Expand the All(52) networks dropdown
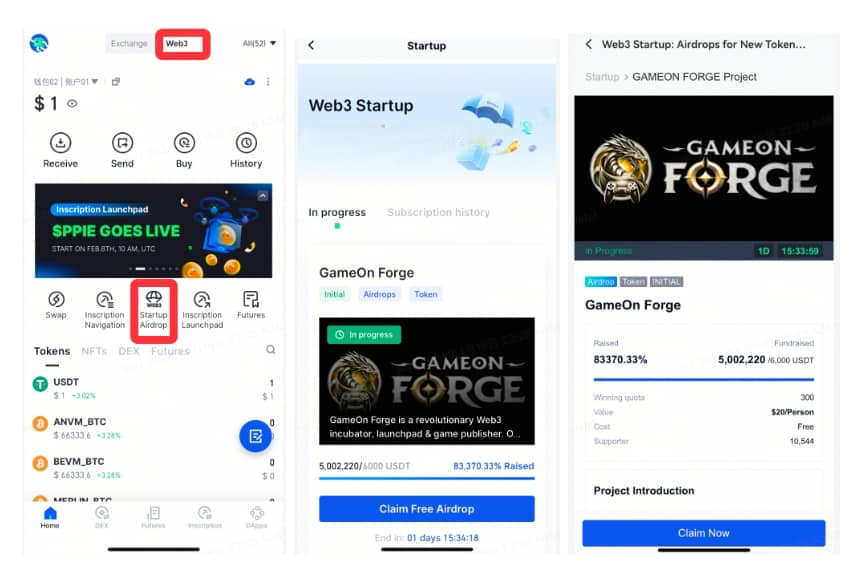Viewport: 850px width, 588px height. click(x=259, y=43)
